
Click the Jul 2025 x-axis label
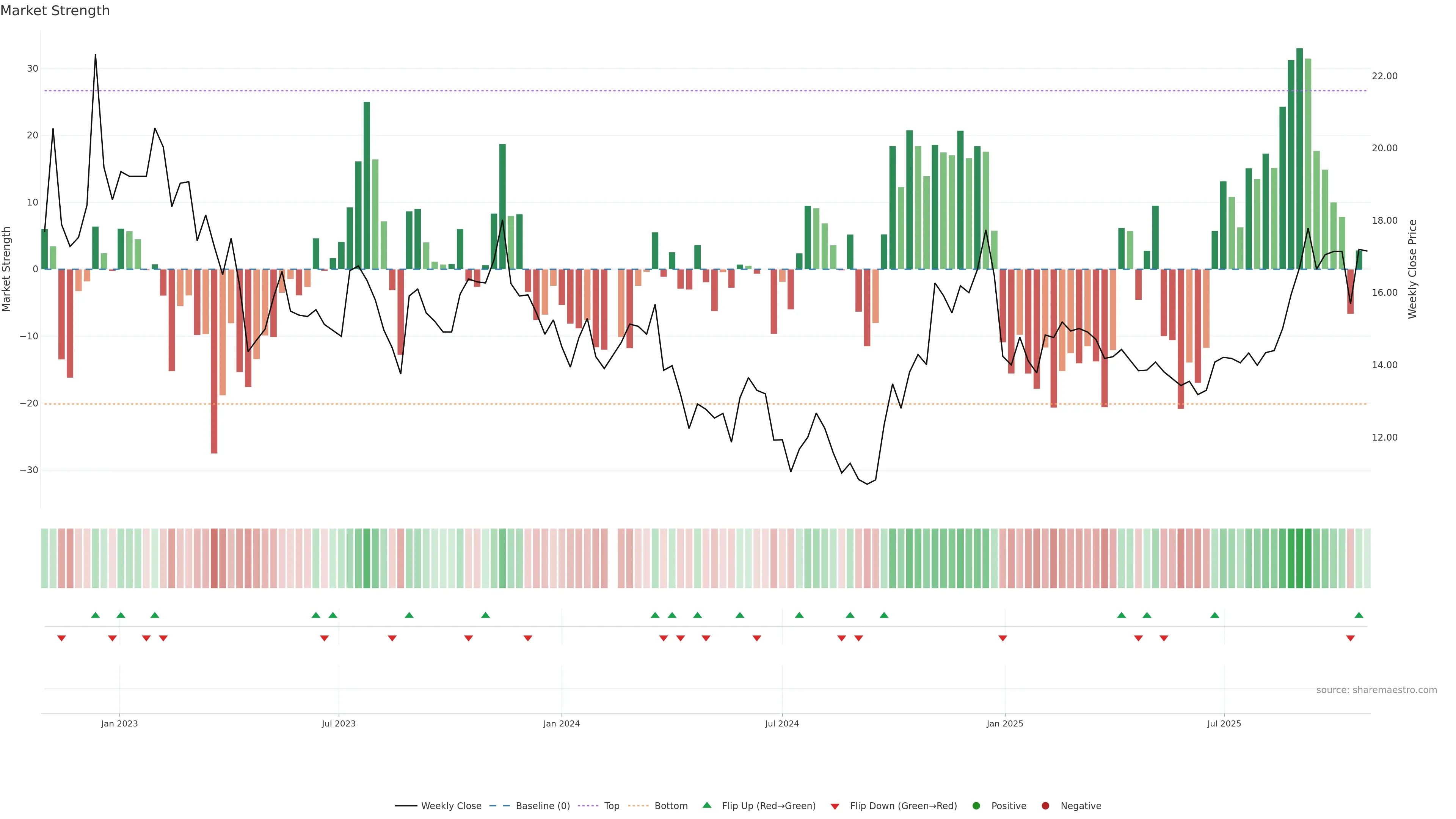click(1224, 723)
